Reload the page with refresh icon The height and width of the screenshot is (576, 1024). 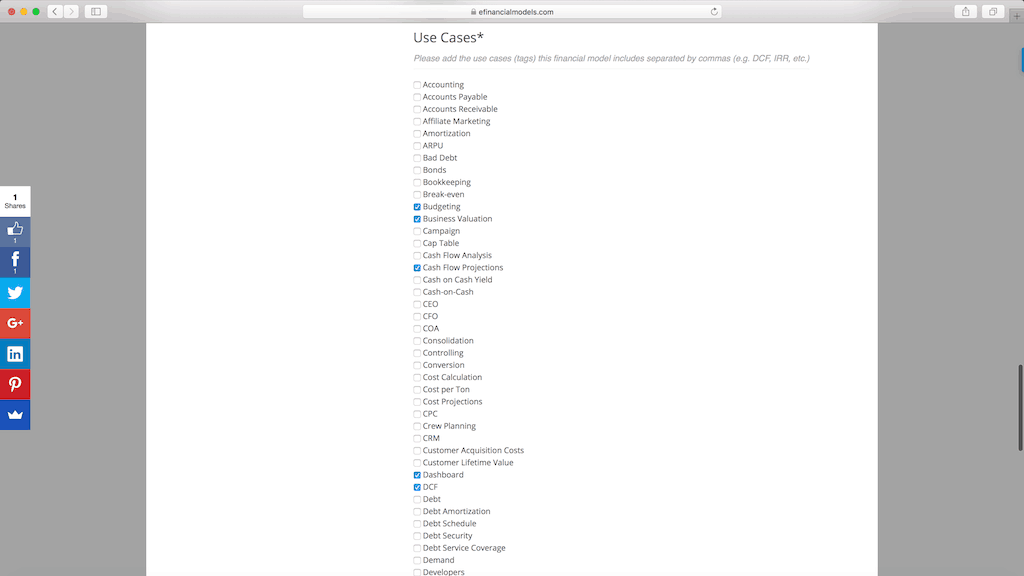coord(714,11)
